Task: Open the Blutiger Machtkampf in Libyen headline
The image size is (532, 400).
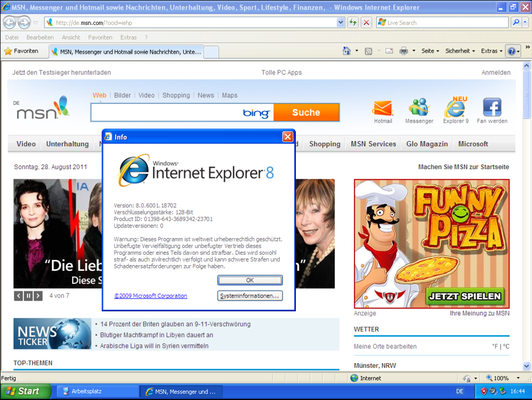Action: coord(156,335)
